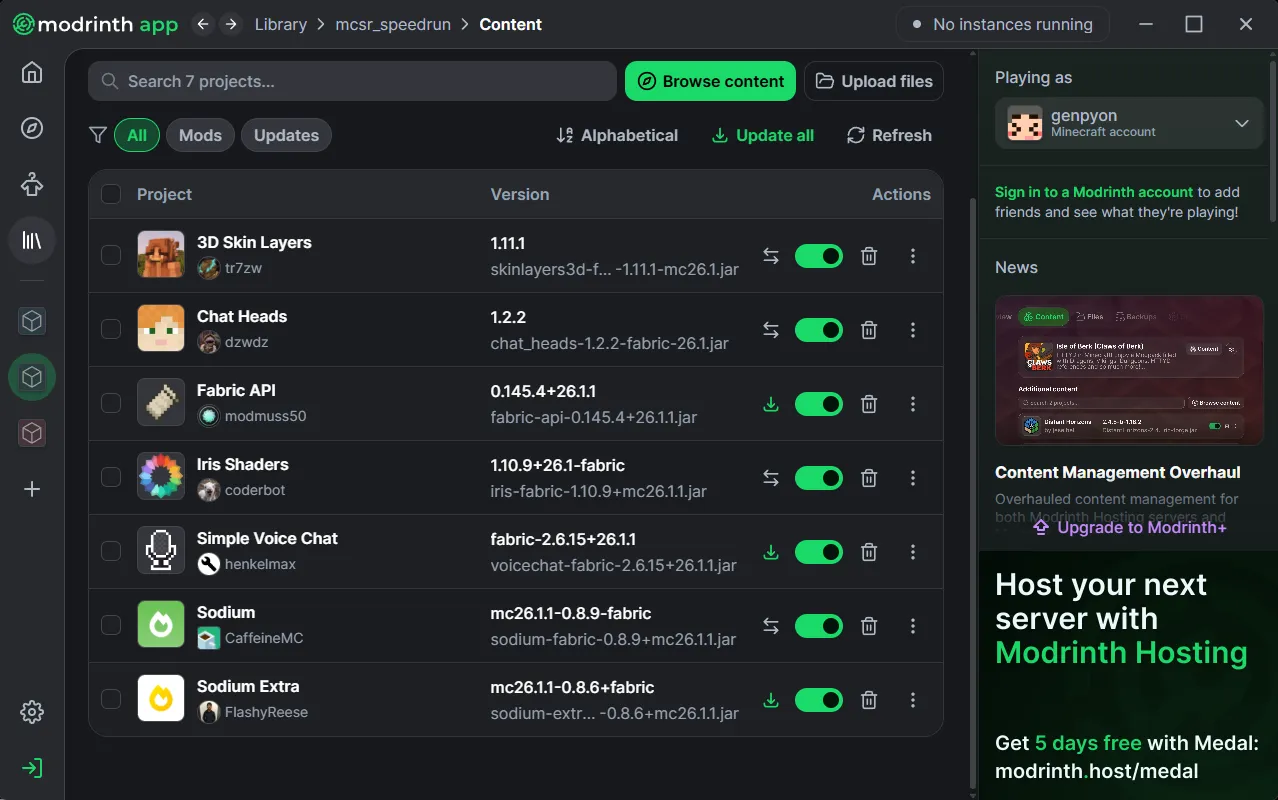The image size is (1278, 800).
Task: Open the Discover content compass icon
Action: tap(32, 128)
